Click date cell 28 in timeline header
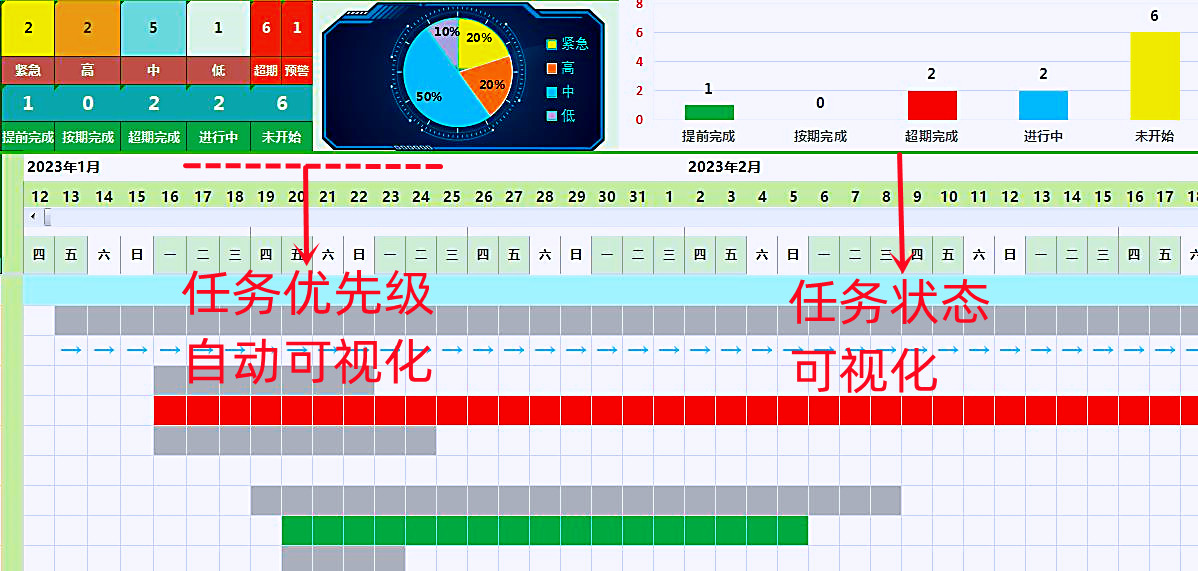1198x571 pixels. pyautogui.click(x=545, y=197)
